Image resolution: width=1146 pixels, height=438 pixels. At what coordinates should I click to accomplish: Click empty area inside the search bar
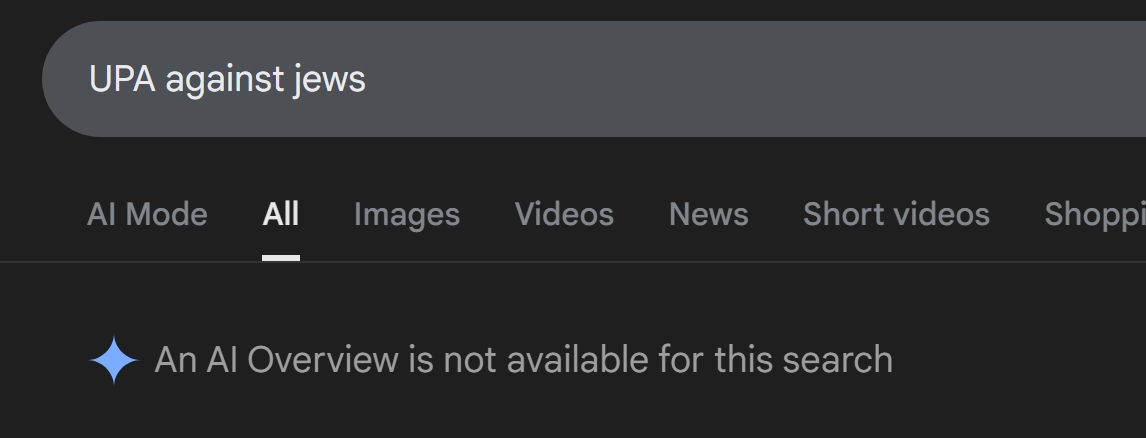point(731,79)
